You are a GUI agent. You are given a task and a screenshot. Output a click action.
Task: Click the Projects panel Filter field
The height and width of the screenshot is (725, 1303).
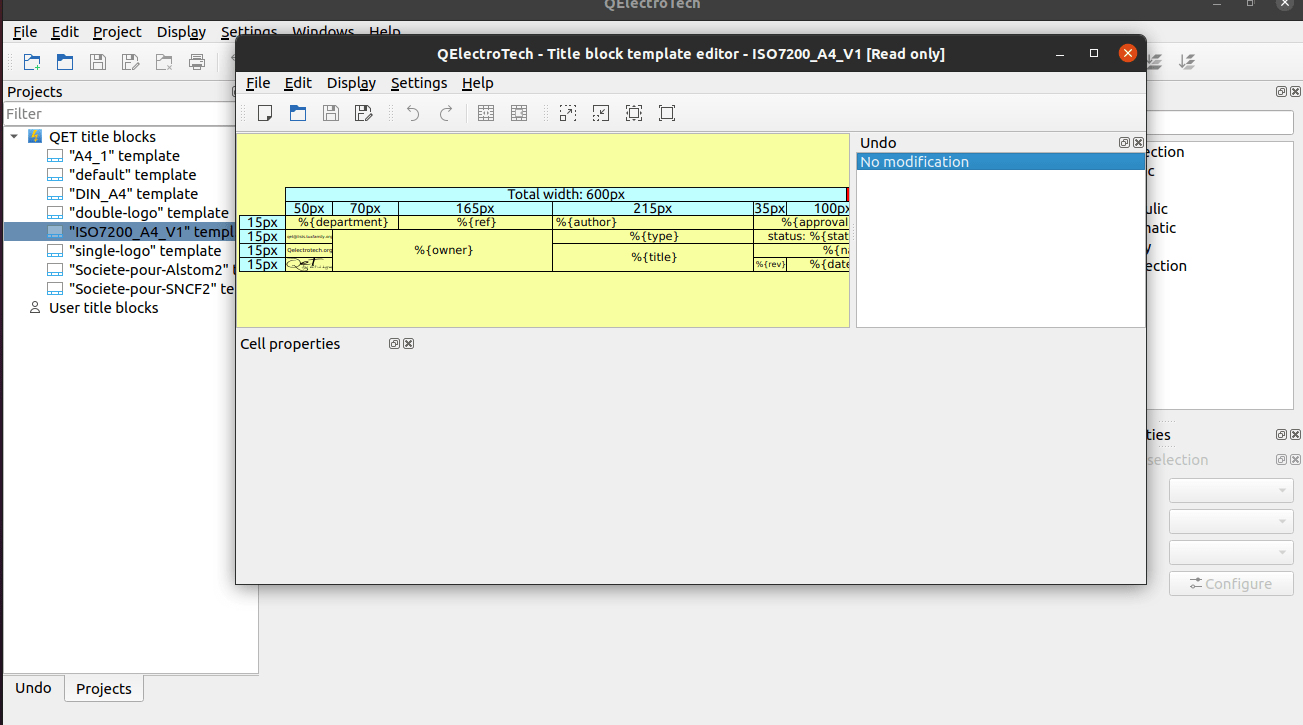click(x=120, y=114)
